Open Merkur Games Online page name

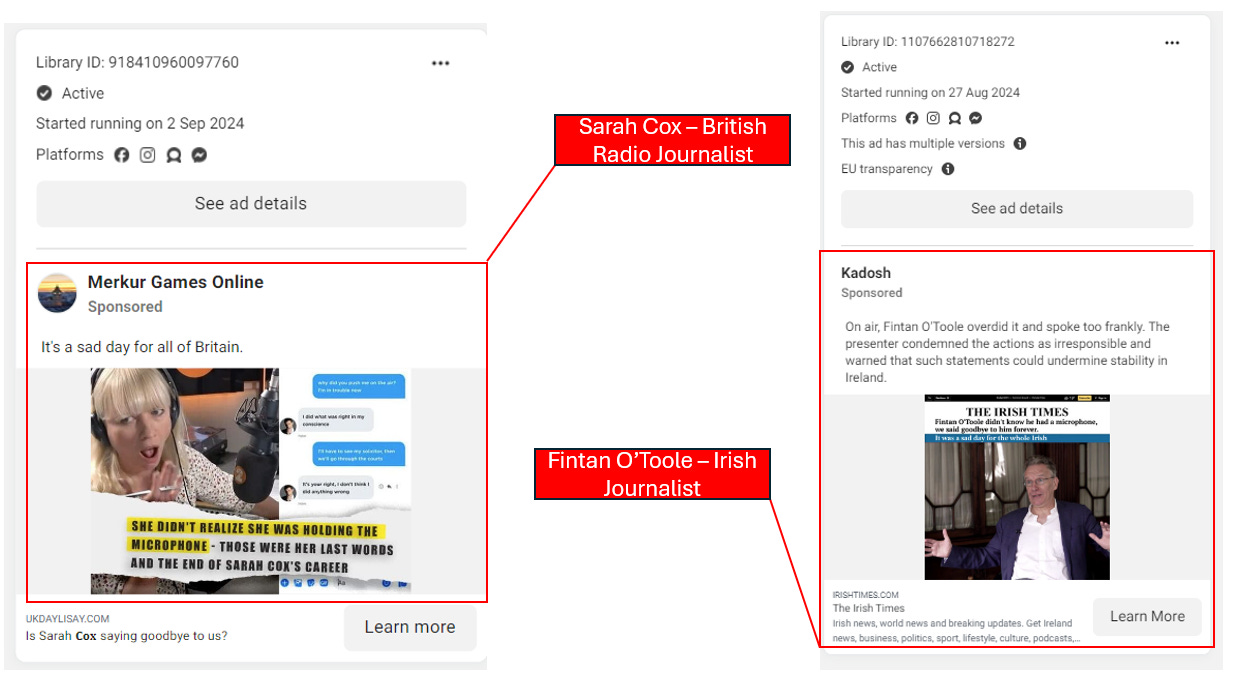(176, 282)
